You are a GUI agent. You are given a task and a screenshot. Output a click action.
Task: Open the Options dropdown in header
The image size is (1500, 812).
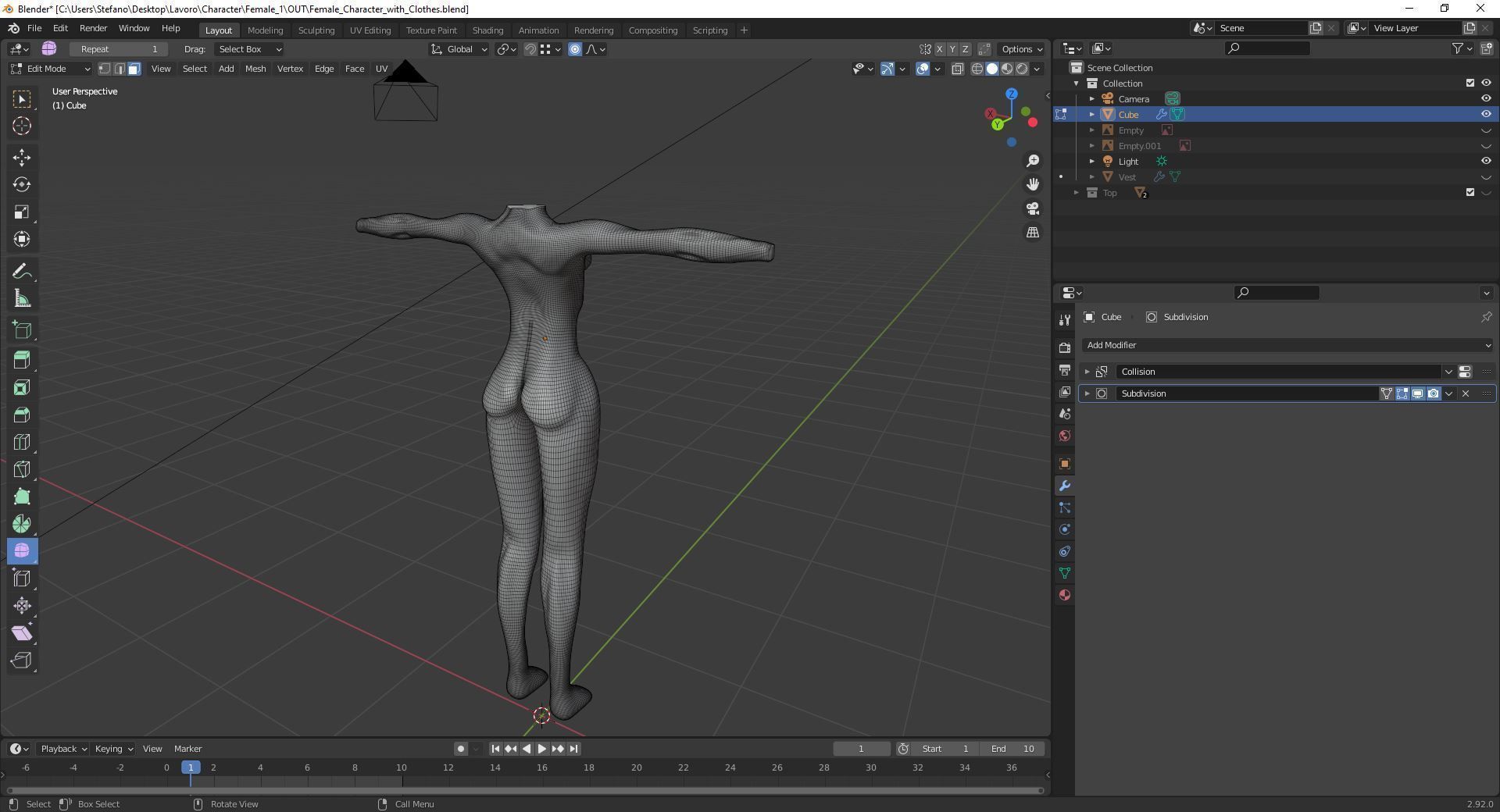tap(1021, 49)
